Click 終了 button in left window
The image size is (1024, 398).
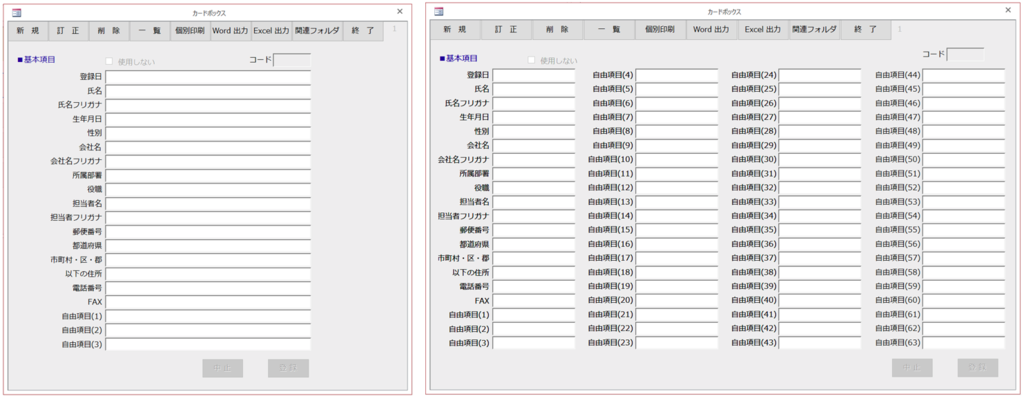point(362,31)
